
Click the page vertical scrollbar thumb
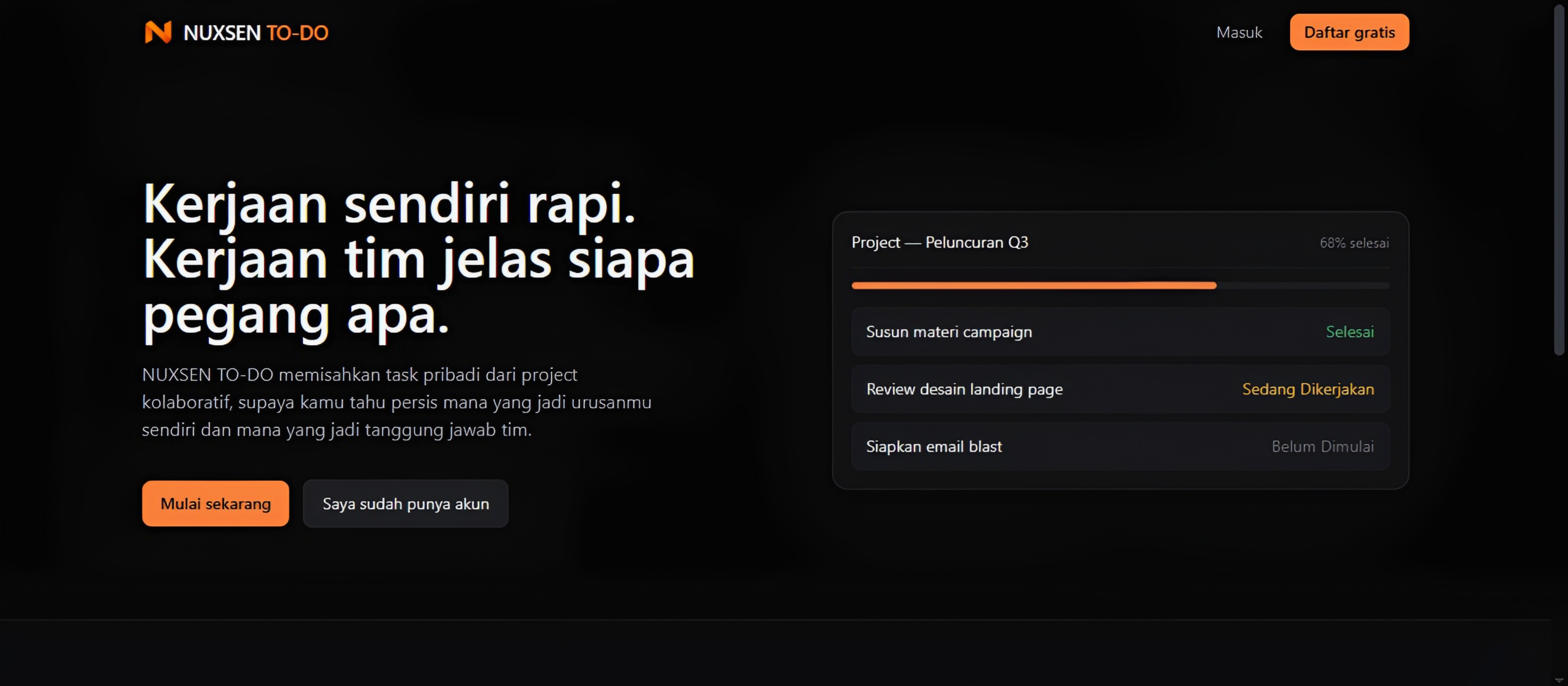click(x=1558, y=179)
